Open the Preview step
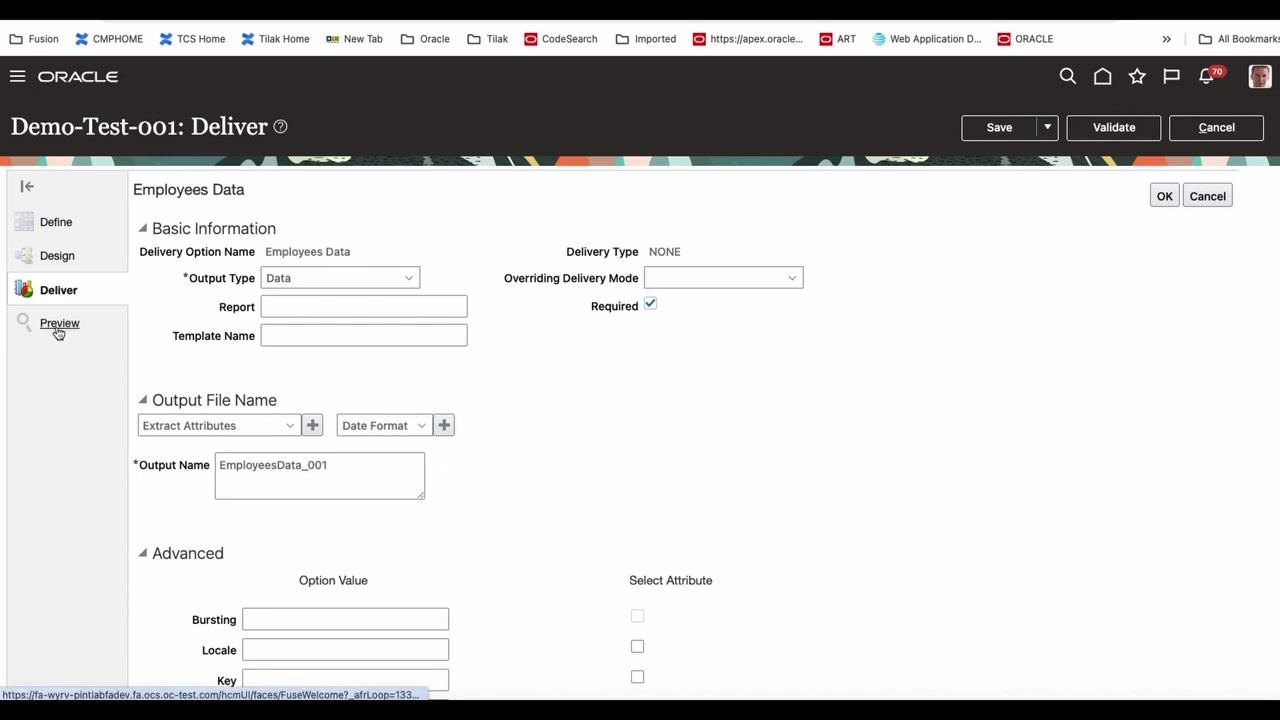This screenshot has width=1280, height=720. (59, 323)
